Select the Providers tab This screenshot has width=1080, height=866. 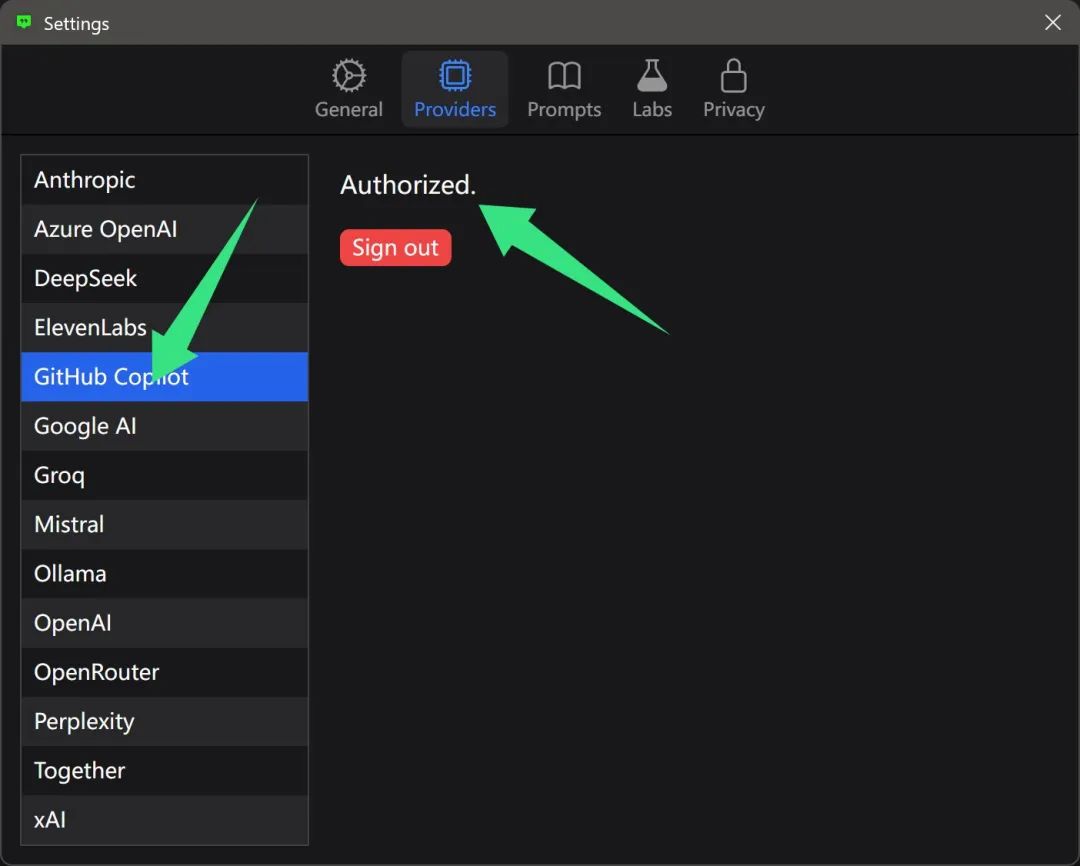455,90
